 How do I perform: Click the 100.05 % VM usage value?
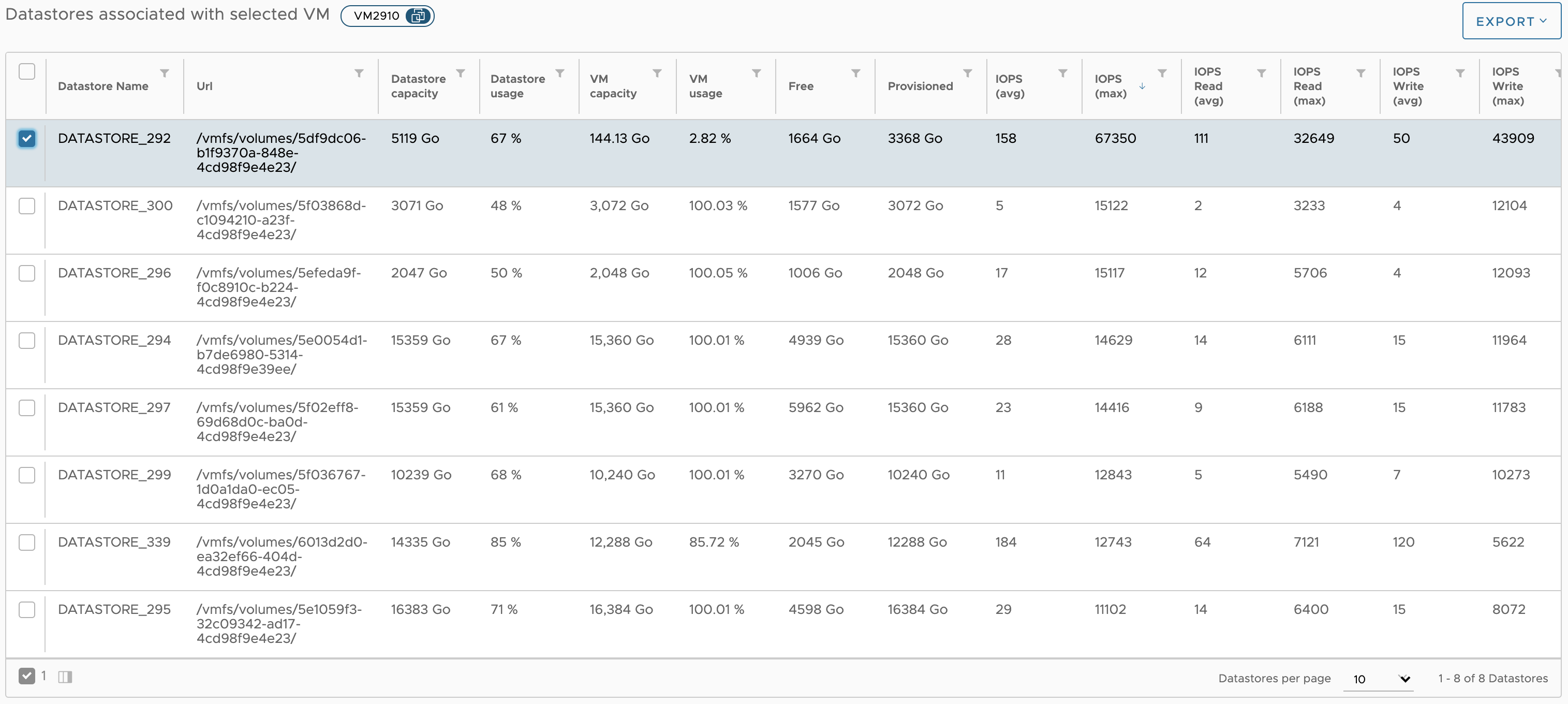(718, 273)
